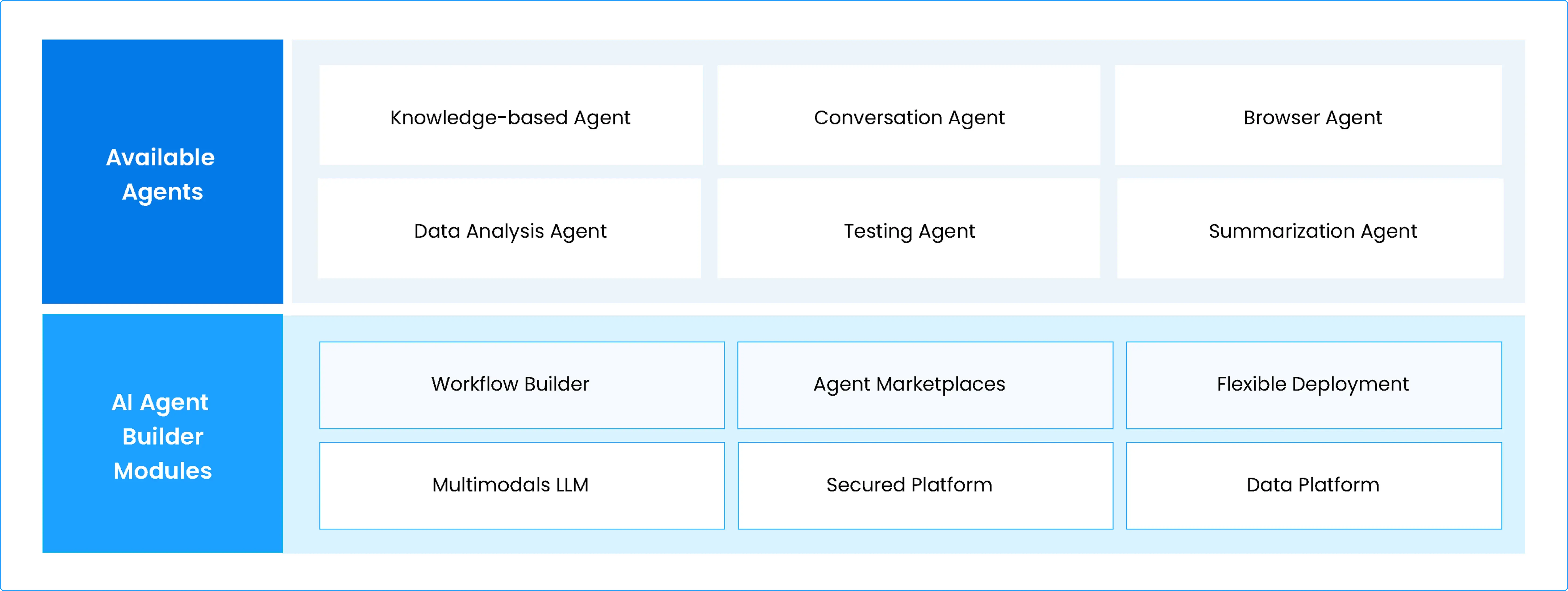Click the Agent Marketplaces module
The height and width of the screenshot is (591, 1568).
pyautogui.click(x=925, y=385)
